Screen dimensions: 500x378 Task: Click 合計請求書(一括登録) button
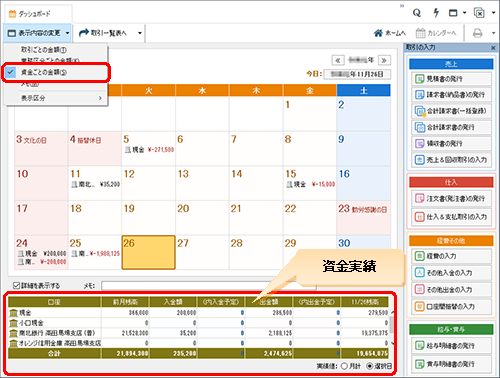pos(451,111)
